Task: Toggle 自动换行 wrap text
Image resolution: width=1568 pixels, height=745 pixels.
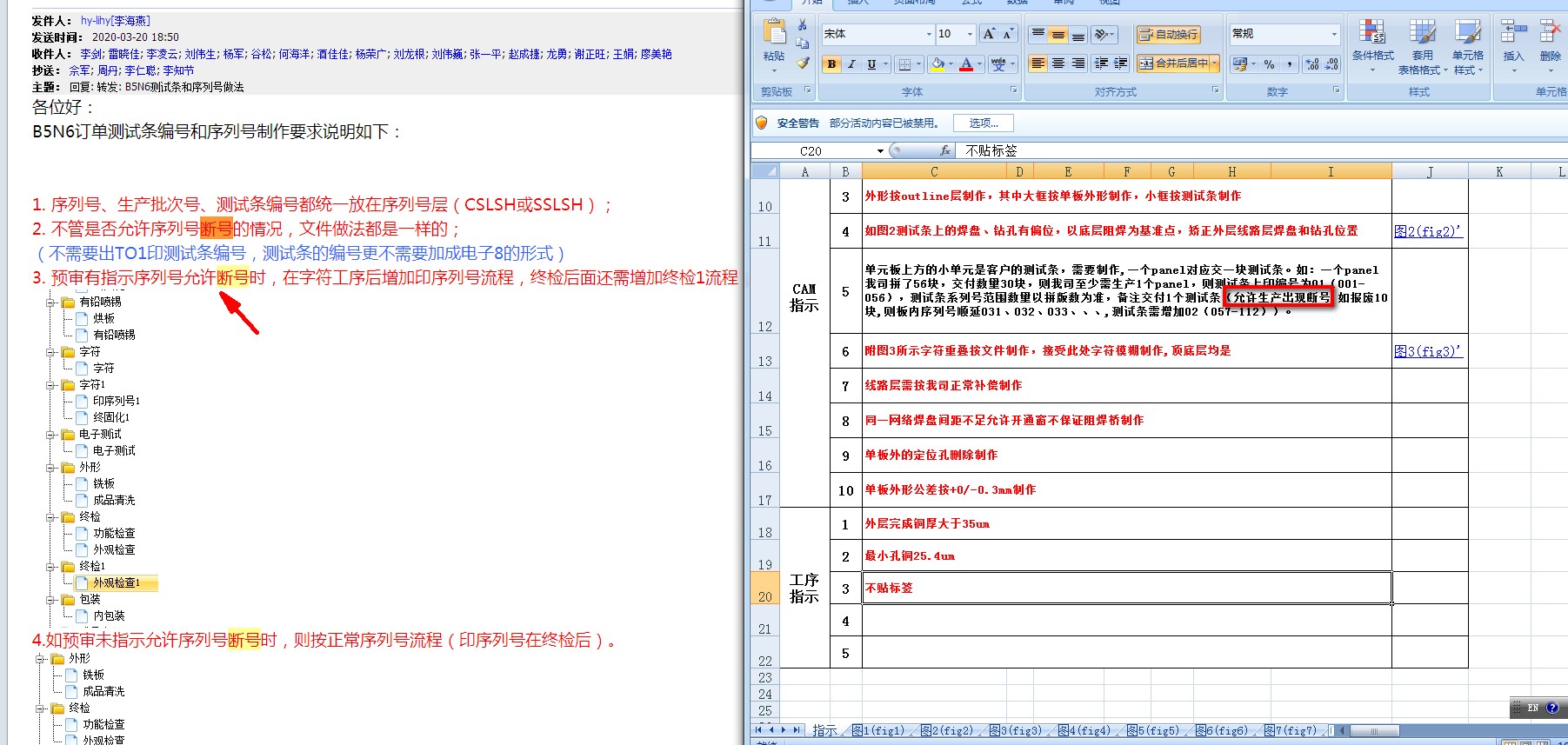Action: pos(1169,34)
